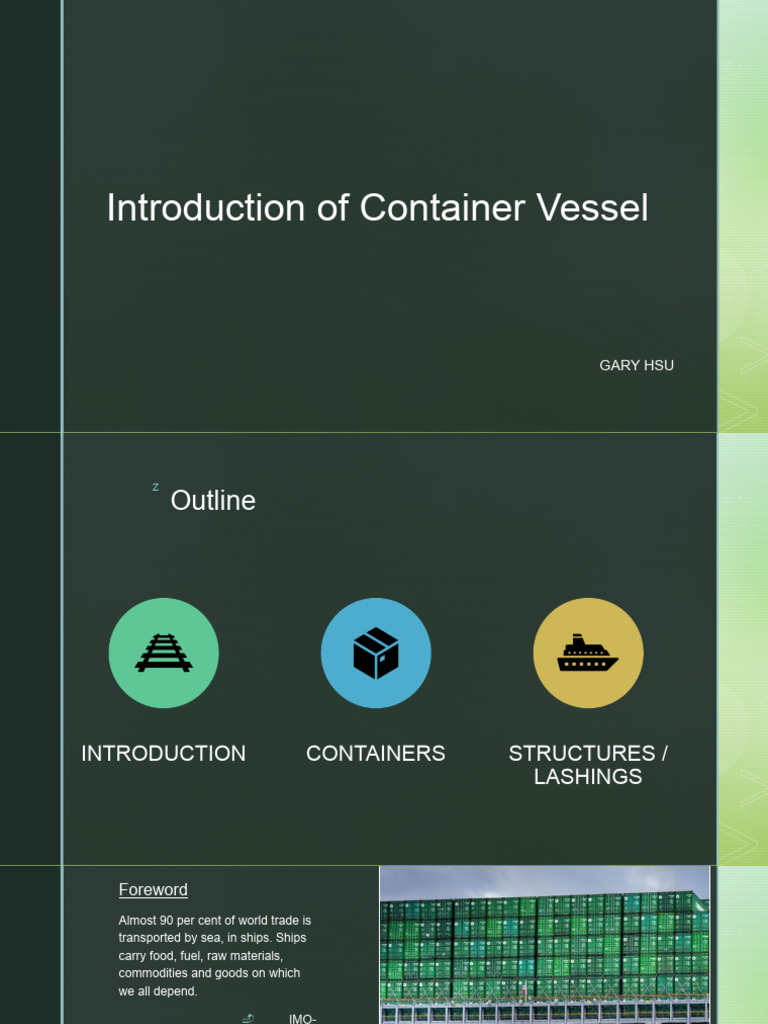Click the IMO- text fragment

click(302, 1018)
